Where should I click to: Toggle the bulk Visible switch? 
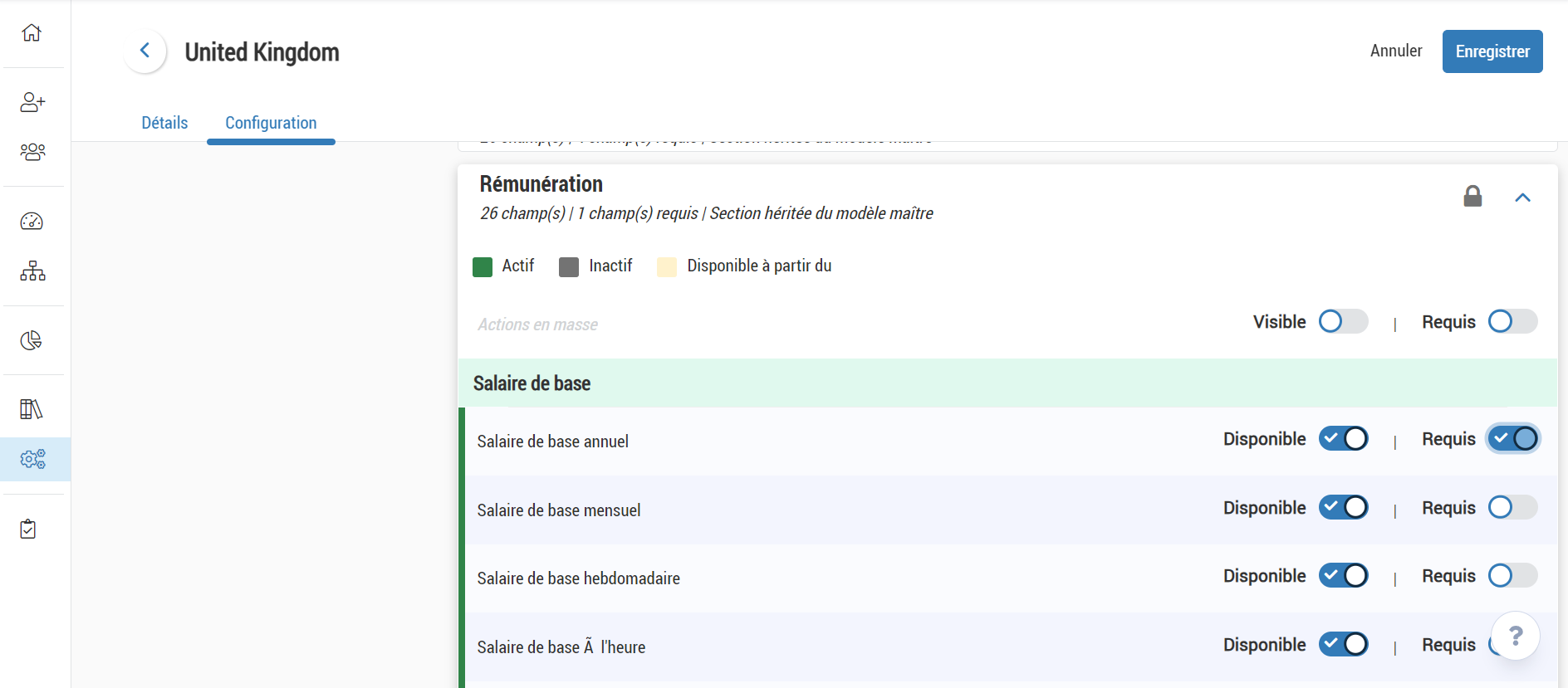pyautogui.click(x=1343, y=321)
